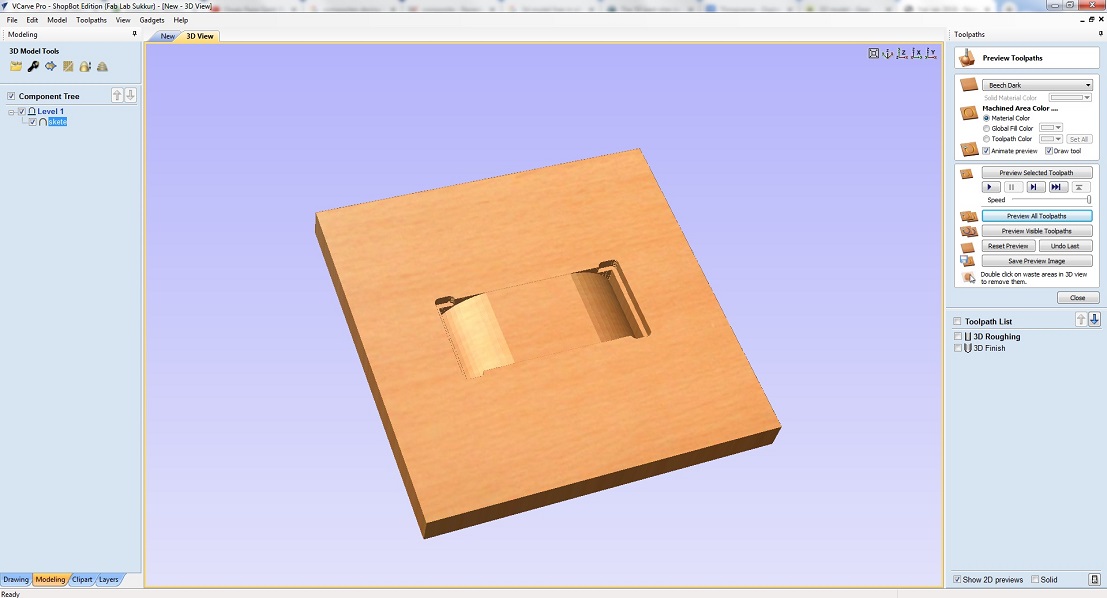This screenshot has height=598, width=1107.
Task: Enable the Solid checkbox
Action: click(1035, 580)
